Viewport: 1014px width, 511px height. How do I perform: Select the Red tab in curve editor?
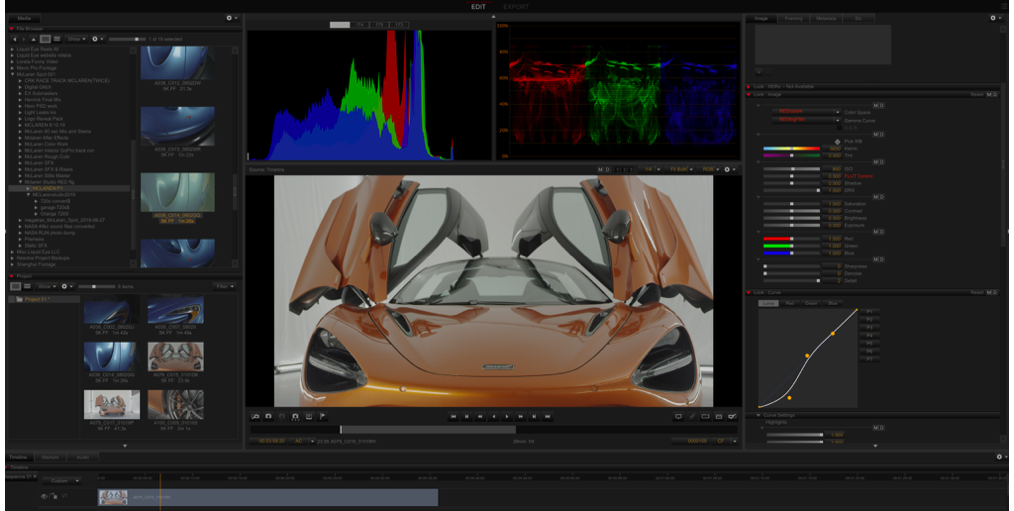pos(789,303)
